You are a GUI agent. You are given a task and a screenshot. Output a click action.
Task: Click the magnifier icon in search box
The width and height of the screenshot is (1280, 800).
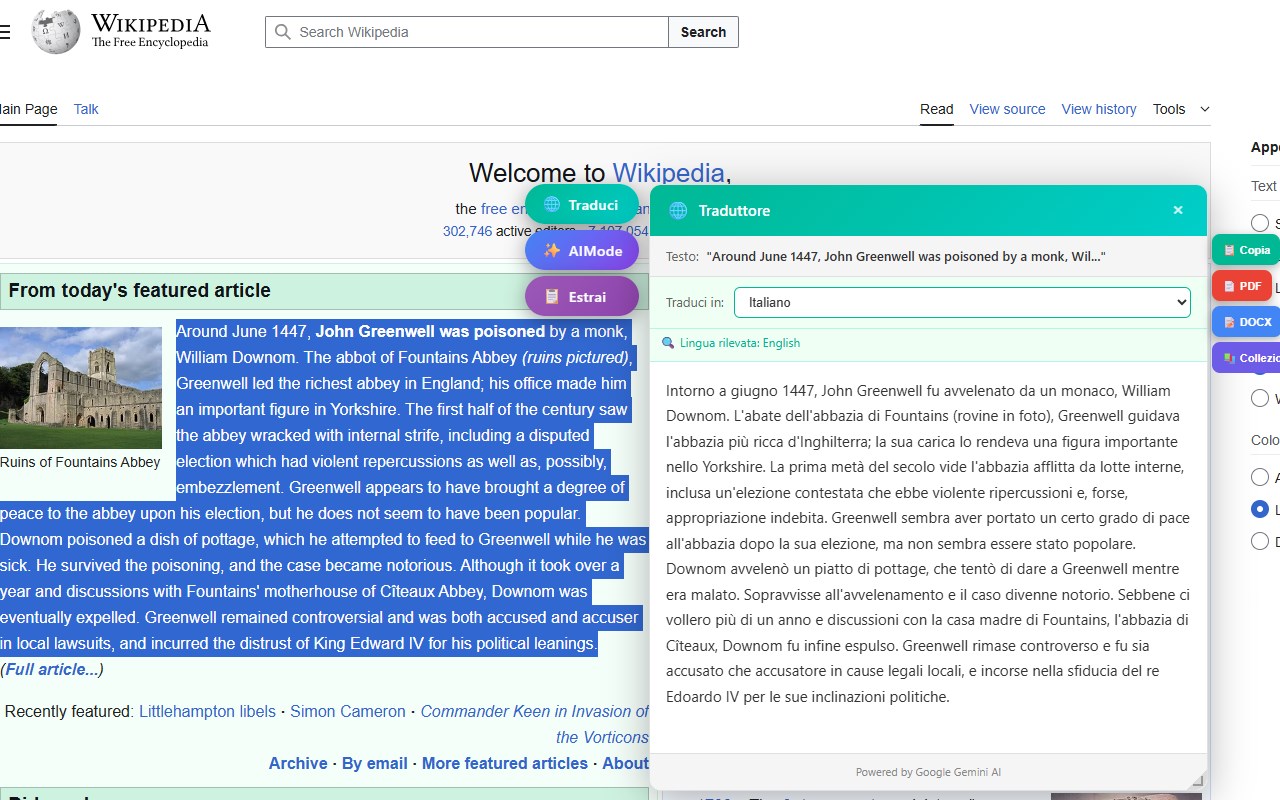[x=283, y=32]
